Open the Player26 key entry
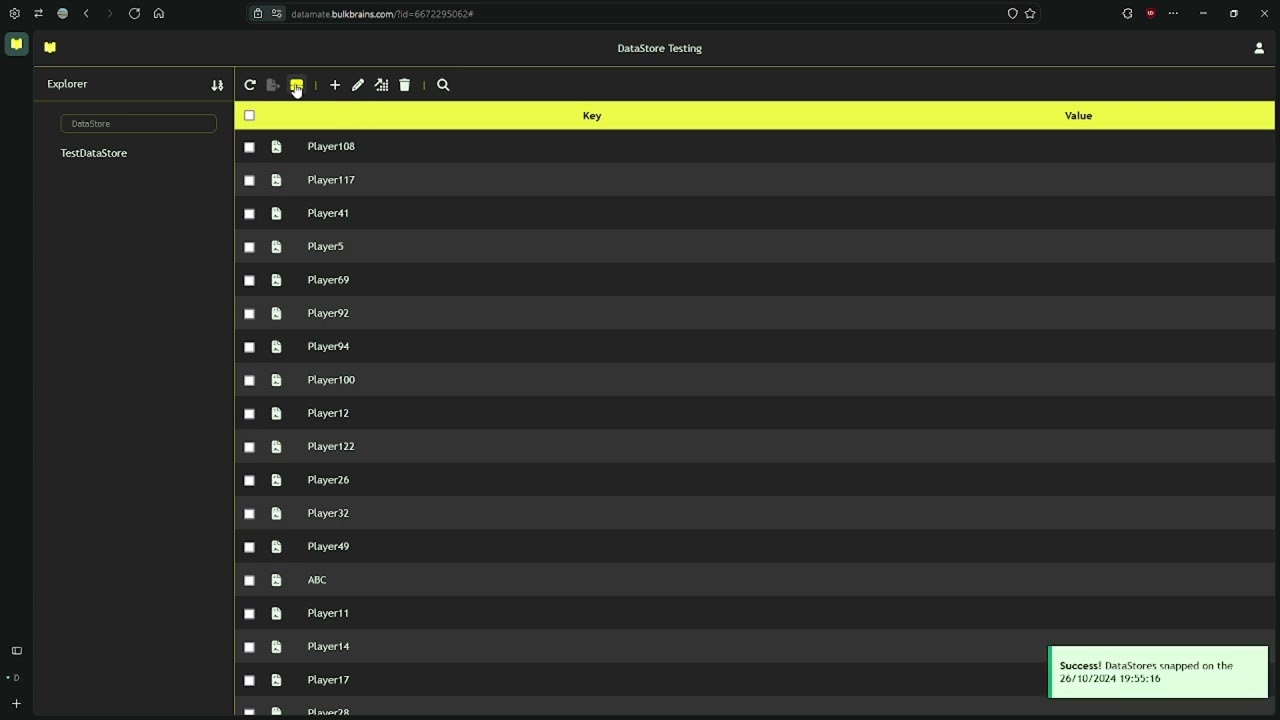Viewport: 1280px width, 720px height. 328,480
